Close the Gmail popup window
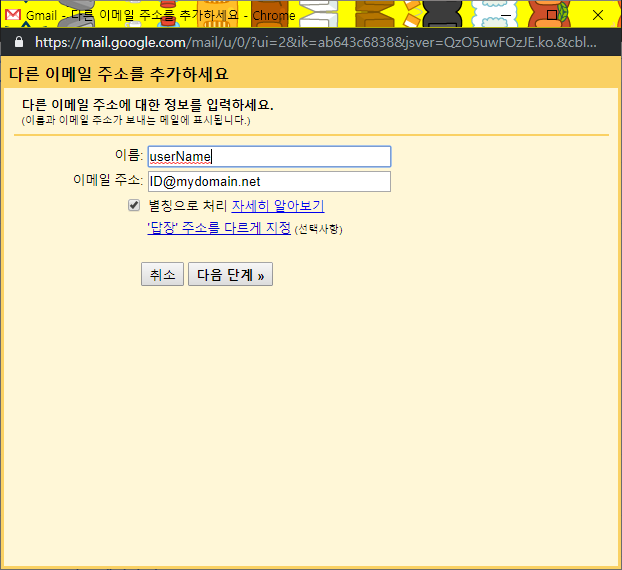Image resolution: width=622 pixels, height=570 pixels. click(598, 15)
